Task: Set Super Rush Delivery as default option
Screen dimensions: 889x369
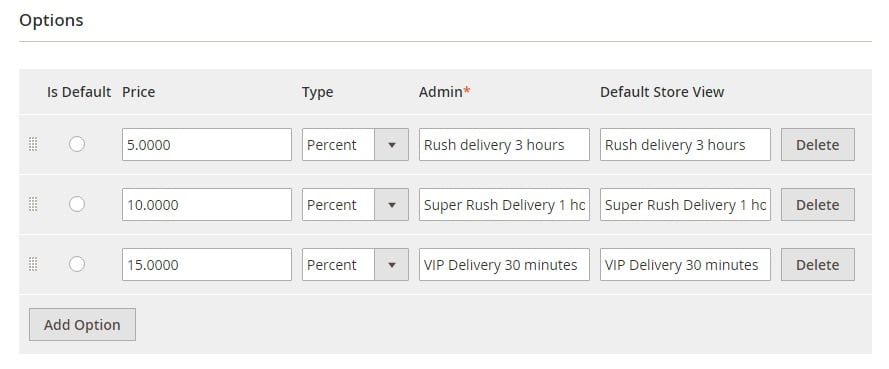Action: [77, 204]
